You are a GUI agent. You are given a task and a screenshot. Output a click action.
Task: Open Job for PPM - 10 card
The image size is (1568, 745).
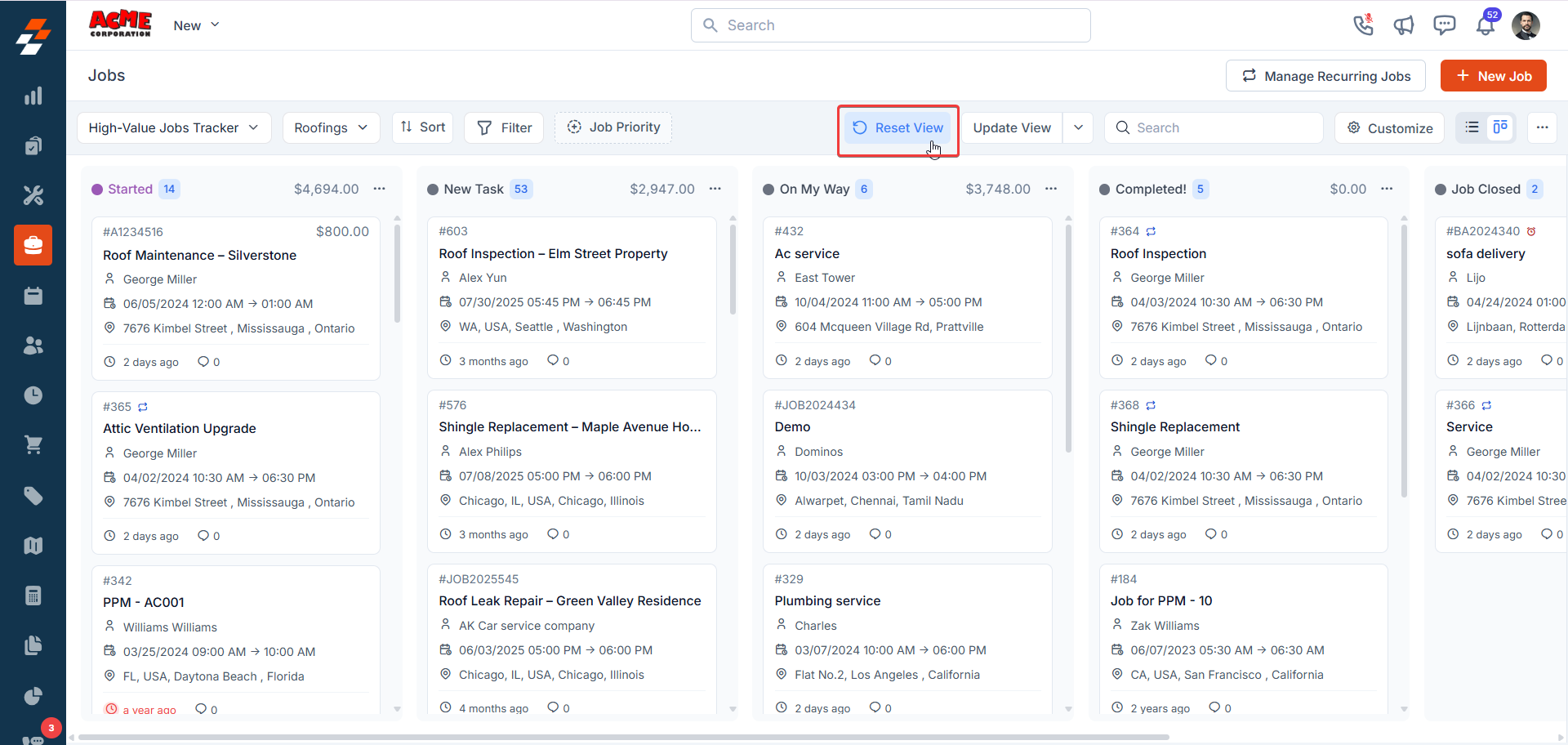click(x=1243, y=640)
